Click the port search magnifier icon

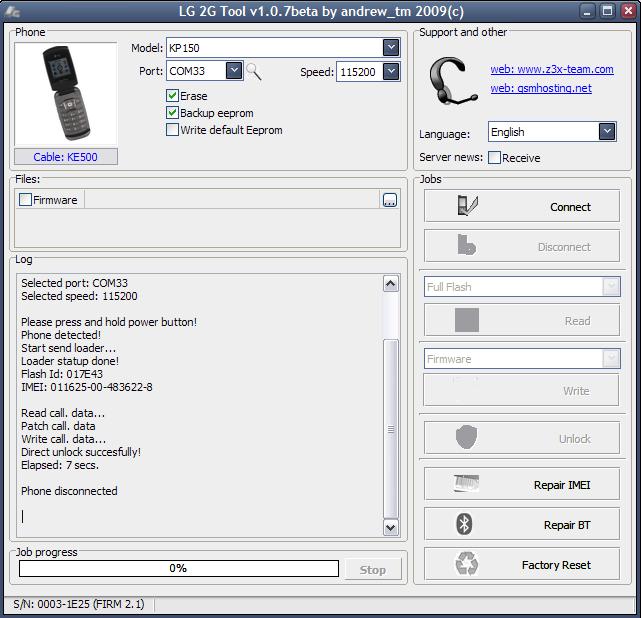(254, 72)
